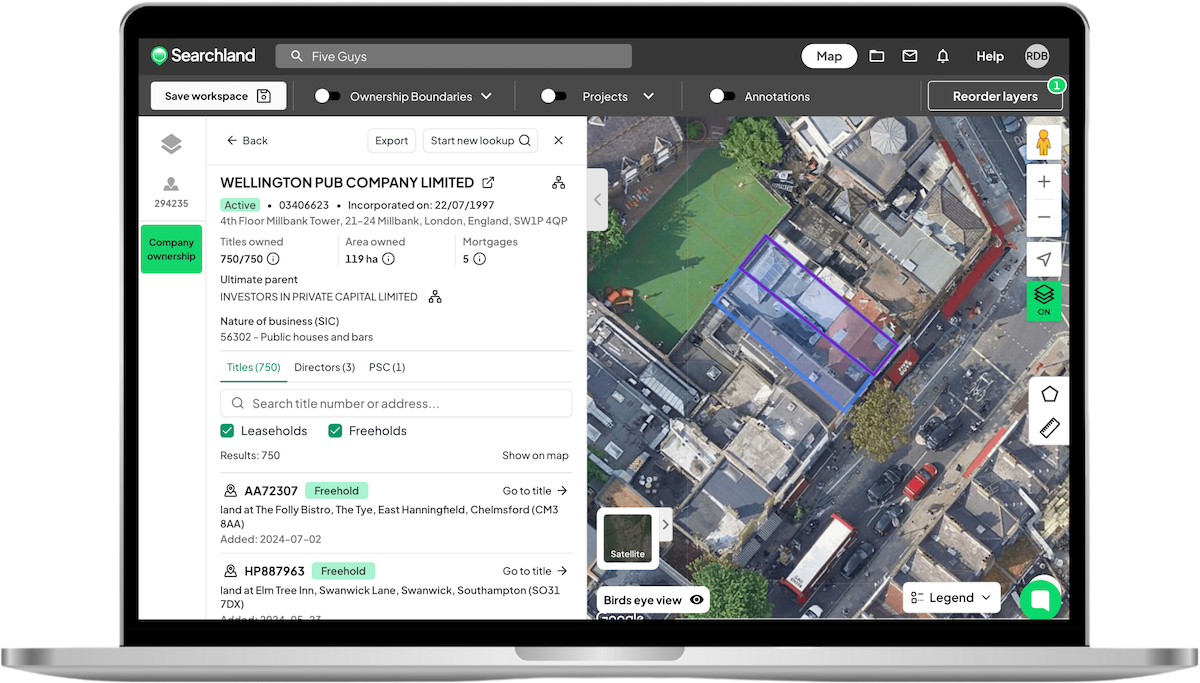Image resolution: width=1200 pixels, height=683 pixels.
Task: Expand basemap options arrow next to Satellite
Action: click(x=665, y=524)
